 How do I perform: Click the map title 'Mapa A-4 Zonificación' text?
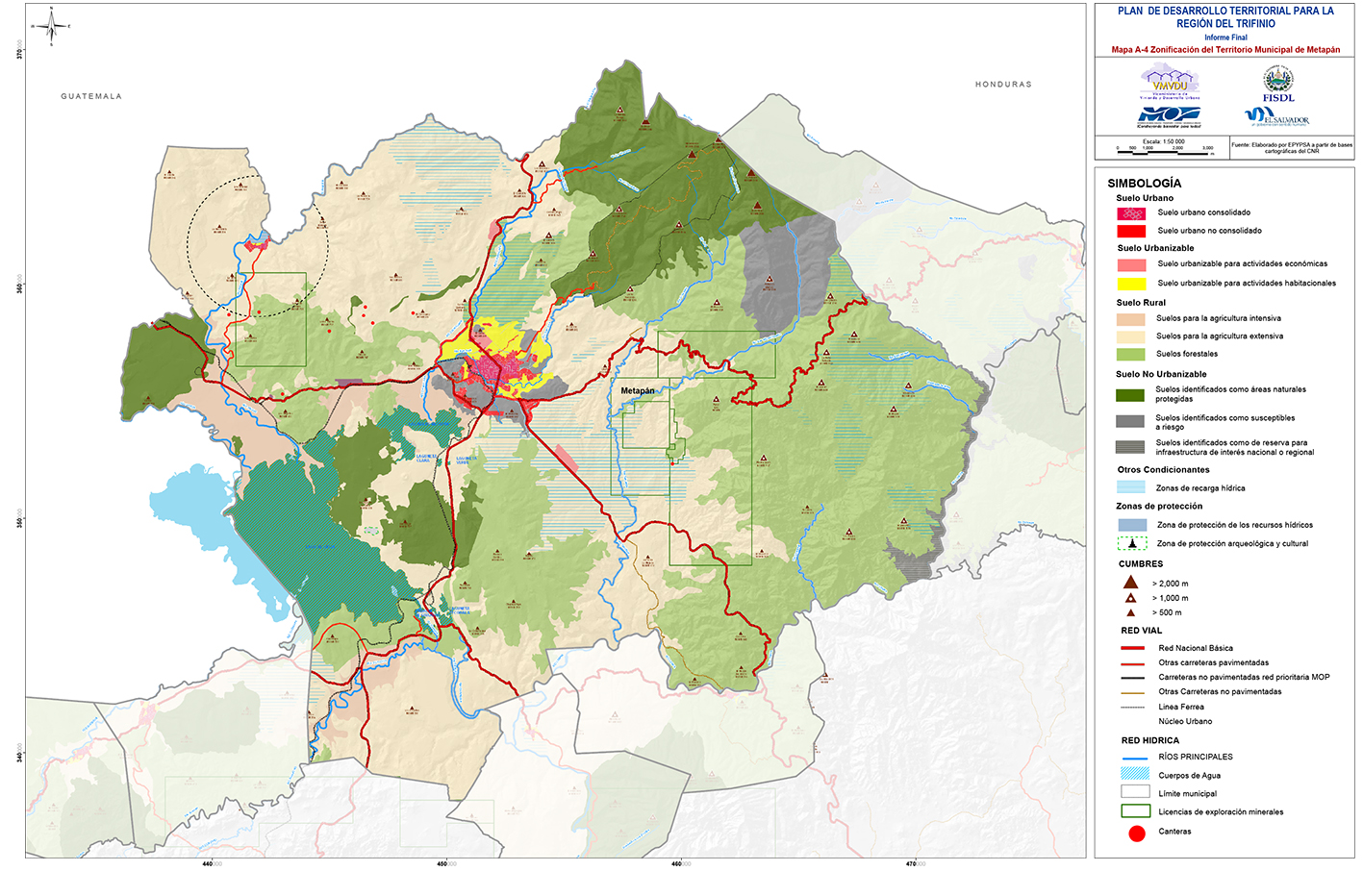[1224, 50]
